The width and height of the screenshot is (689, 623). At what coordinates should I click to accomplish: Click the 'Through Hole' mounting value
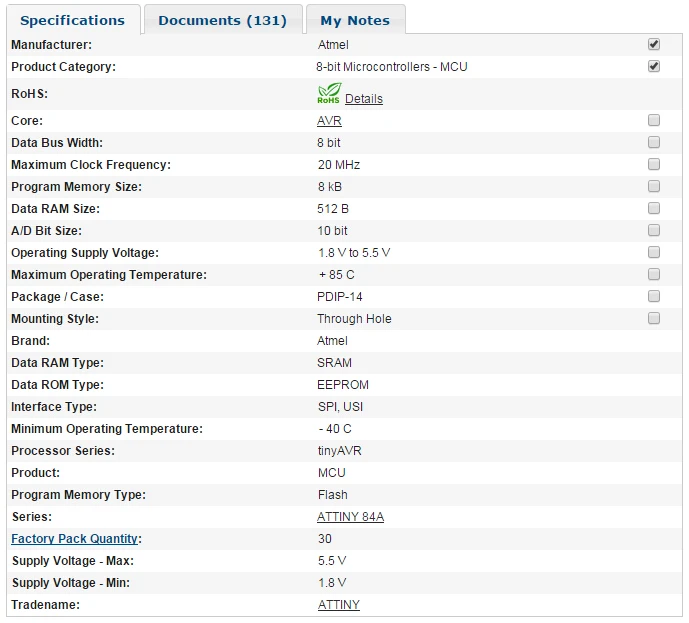354,319
